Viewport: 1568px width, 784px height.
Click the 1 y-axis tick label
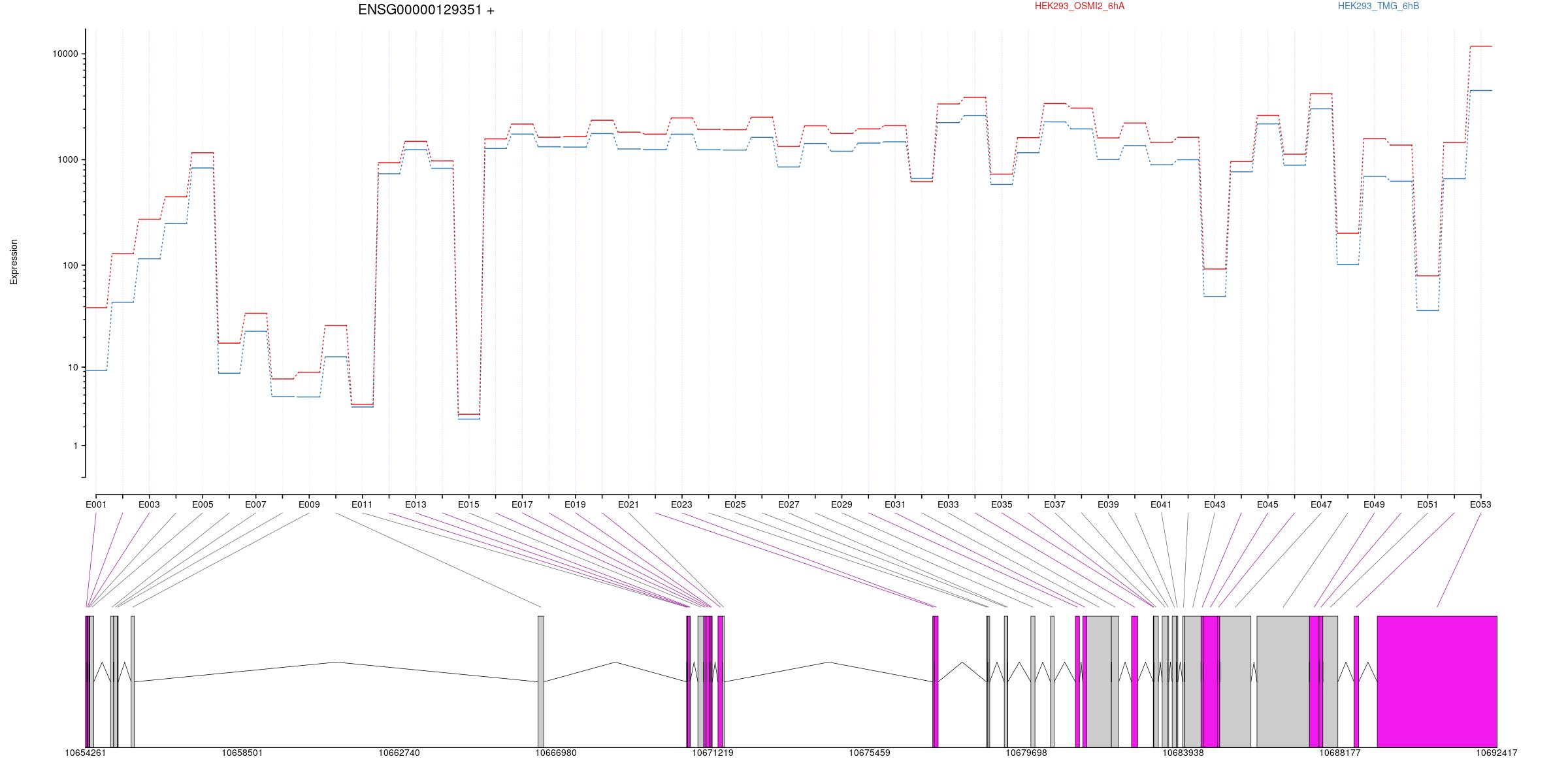(x=74, y=446)
